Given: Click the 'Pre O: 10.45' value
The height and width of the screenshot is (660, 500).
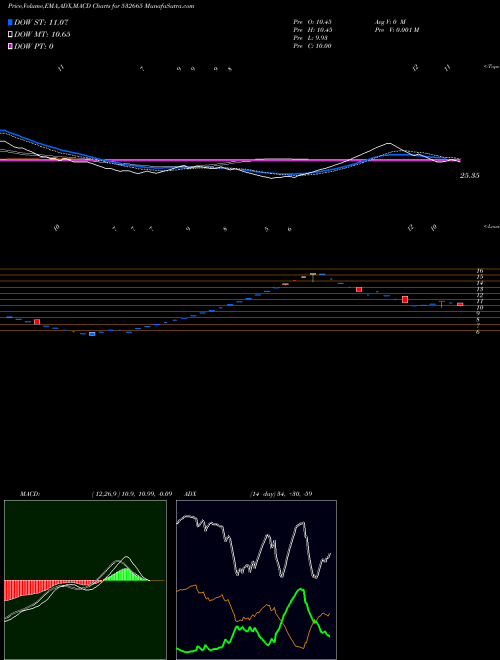Looking at the screenshot, I should coord(312,21).
